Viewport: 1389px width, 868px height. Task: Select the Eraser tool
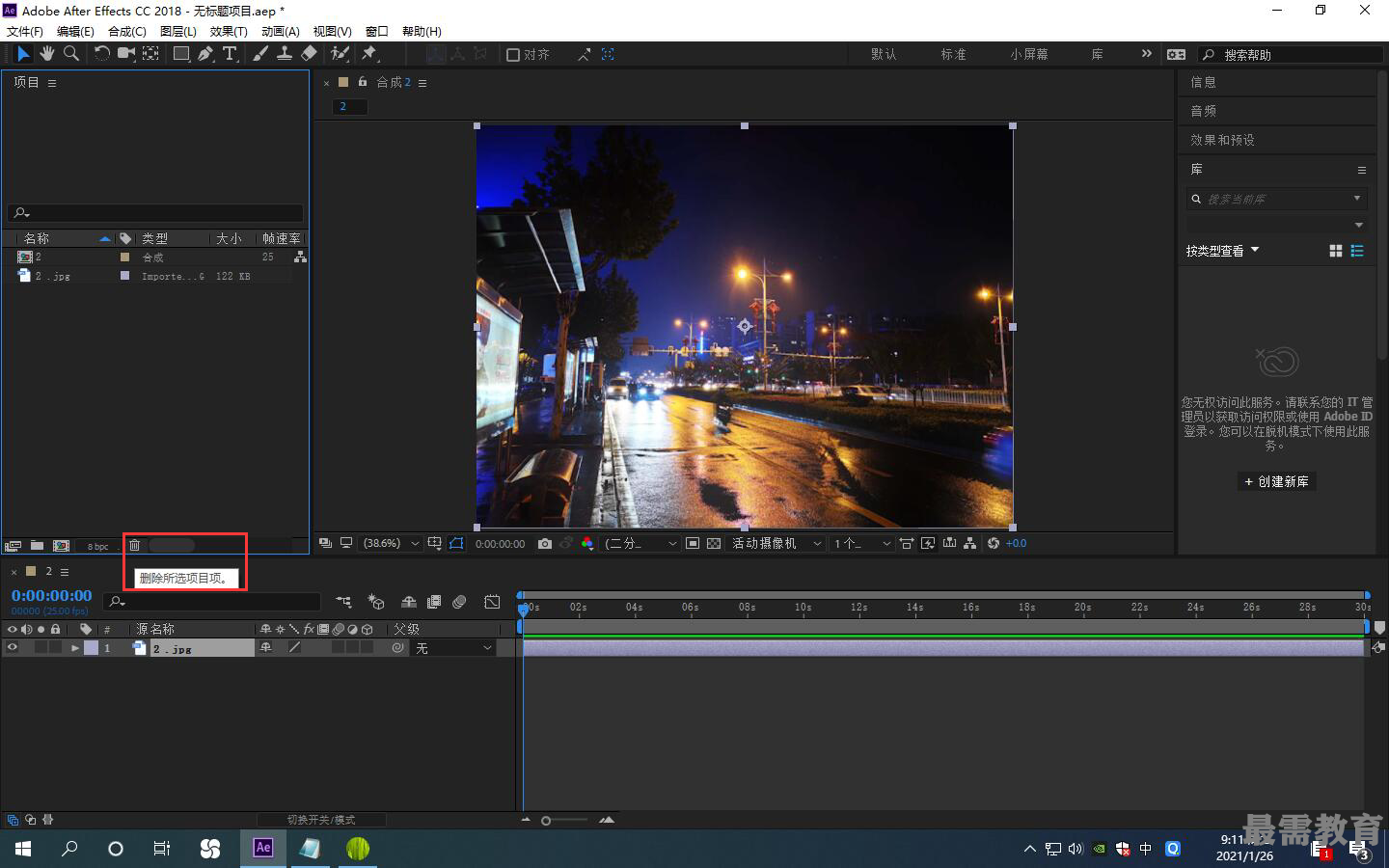[309, 54]
